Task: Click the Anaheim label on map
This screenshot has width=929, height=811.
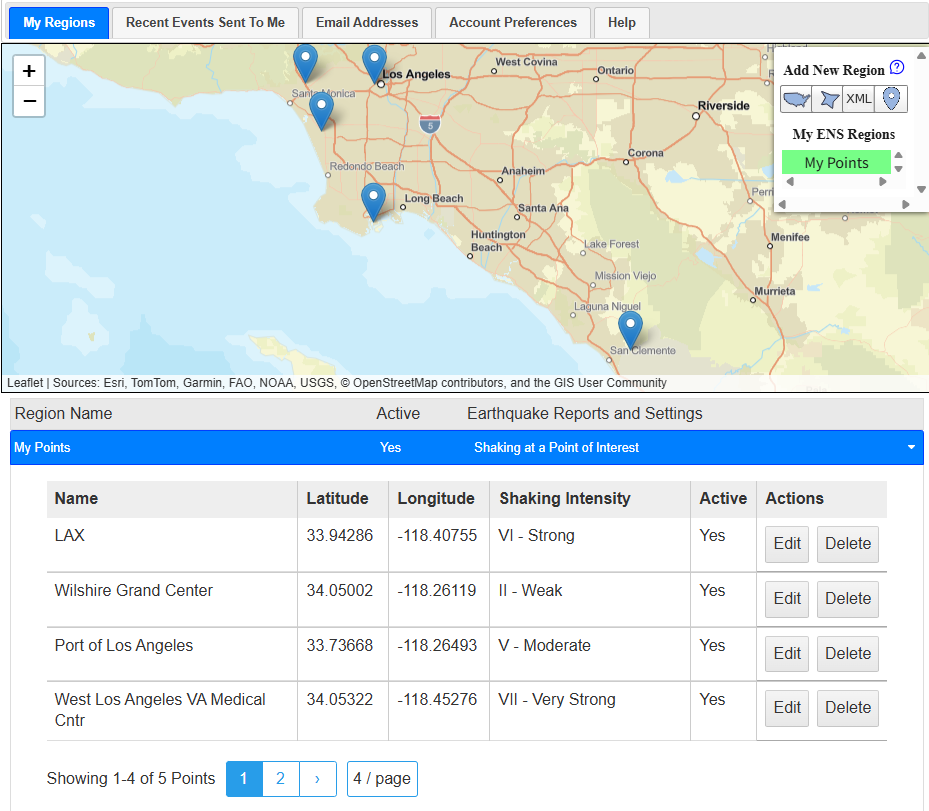Action: click(x=523, y=171)
